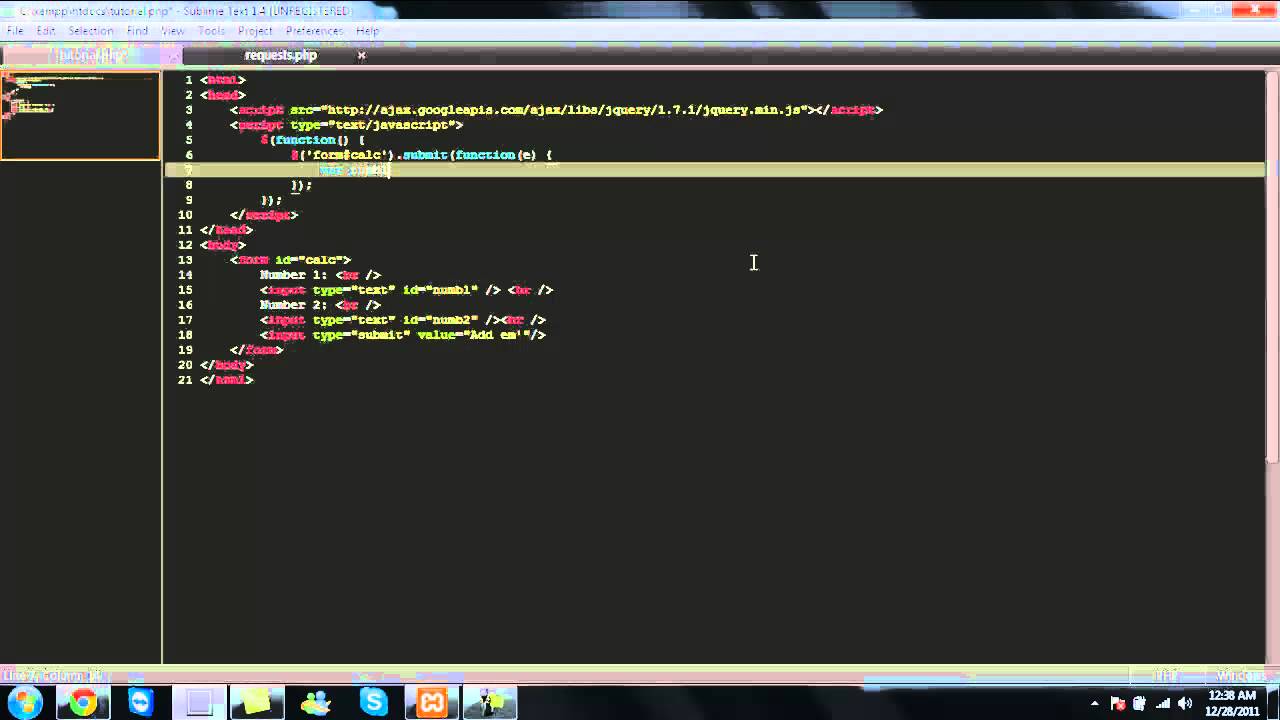The width and height of the screenshot is (1280, 720).
Task: Click the $(function() { line
Action: (x=313, y=140)
